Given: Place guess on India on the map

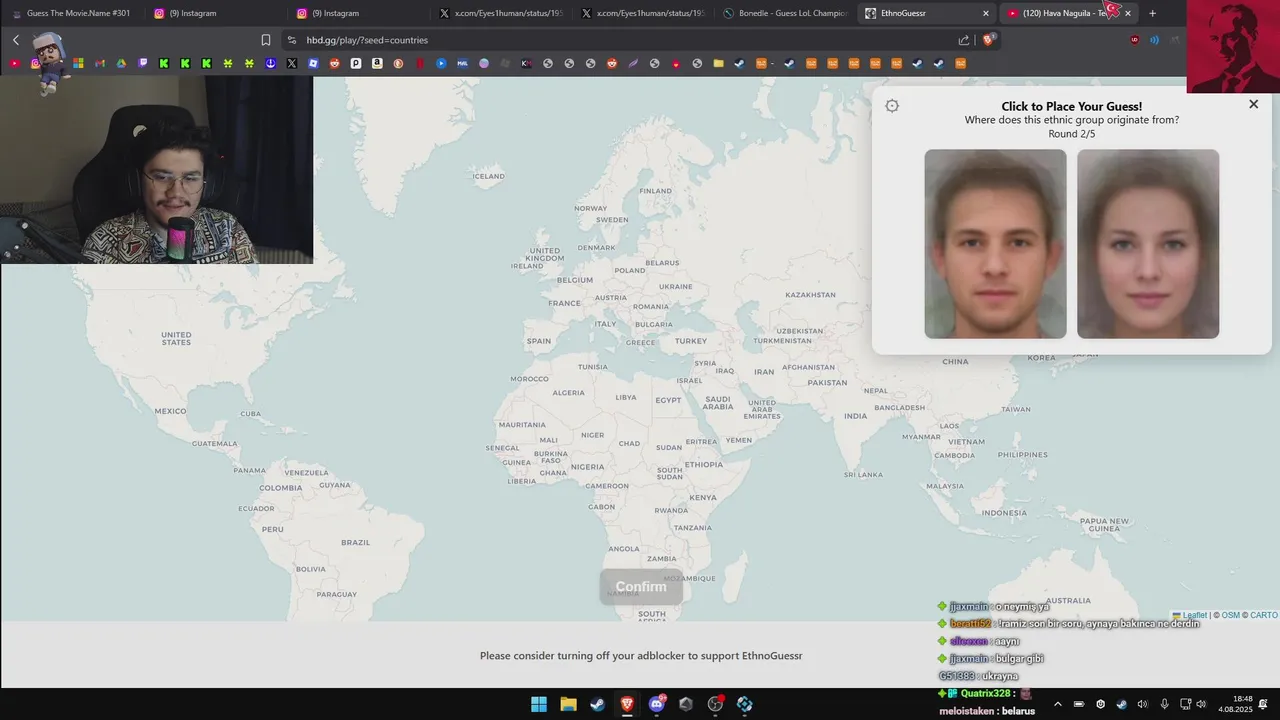Looking at the screenshot, I should pyautogui.click(x=855, y=416).
